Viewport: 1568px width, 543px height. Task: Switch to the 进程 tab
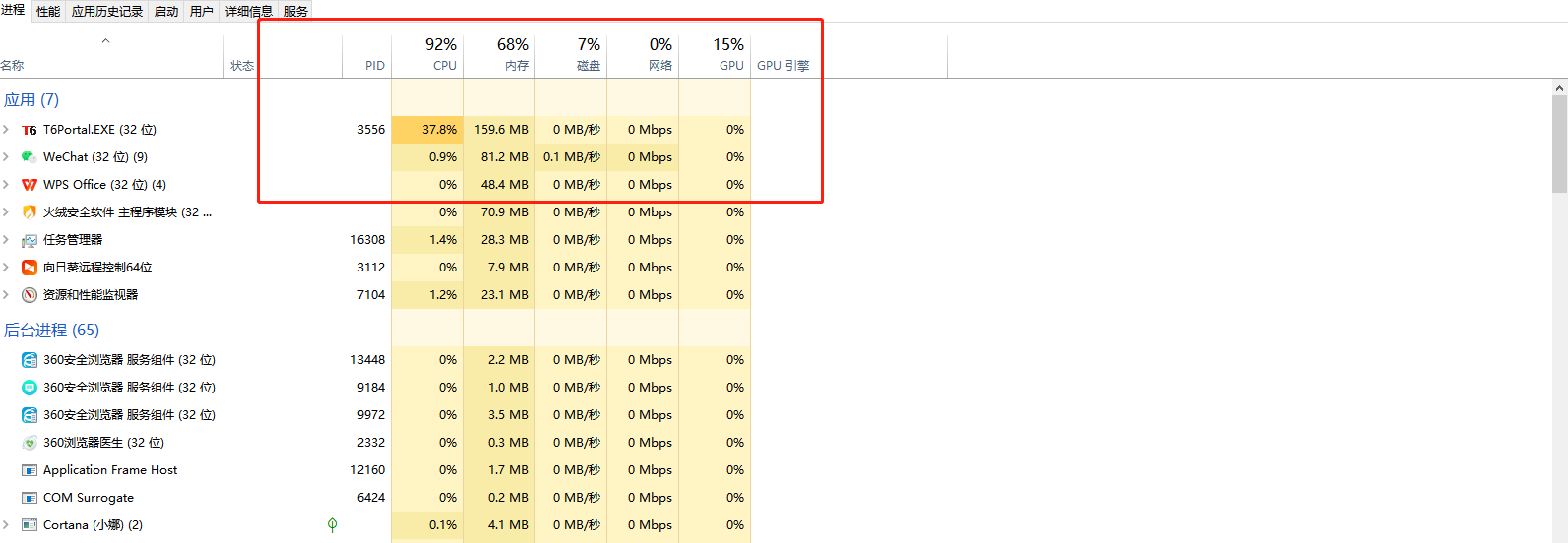(14, 10)
